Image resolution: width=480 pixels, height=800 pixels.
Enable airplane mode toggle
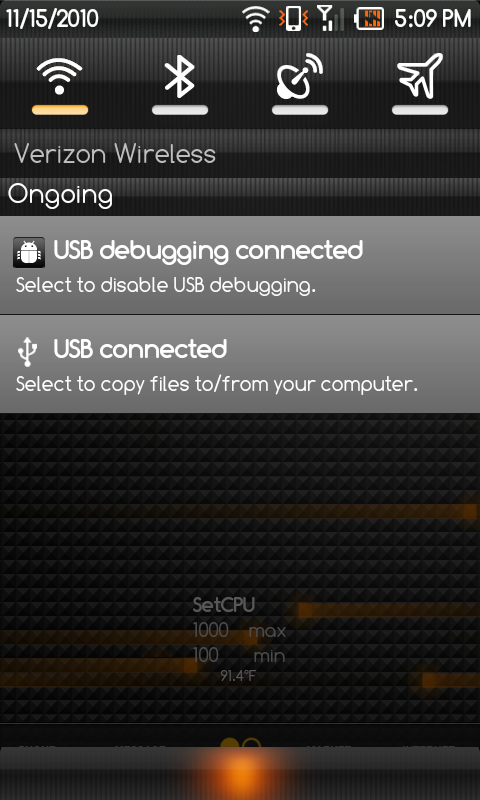click(x=420, y=85)
